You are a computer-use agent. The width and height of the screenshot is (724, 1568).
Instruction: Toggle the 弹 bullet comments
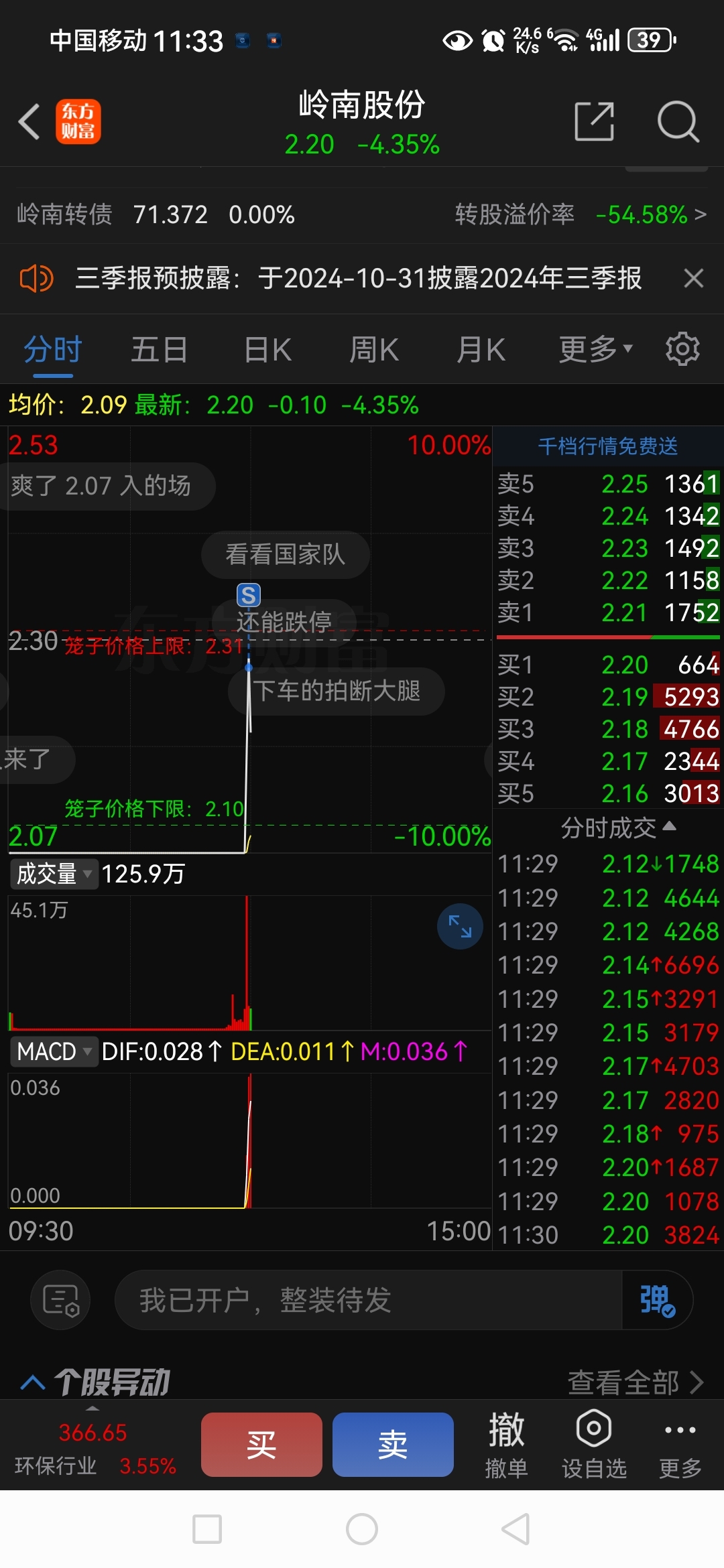[657, 1300]
